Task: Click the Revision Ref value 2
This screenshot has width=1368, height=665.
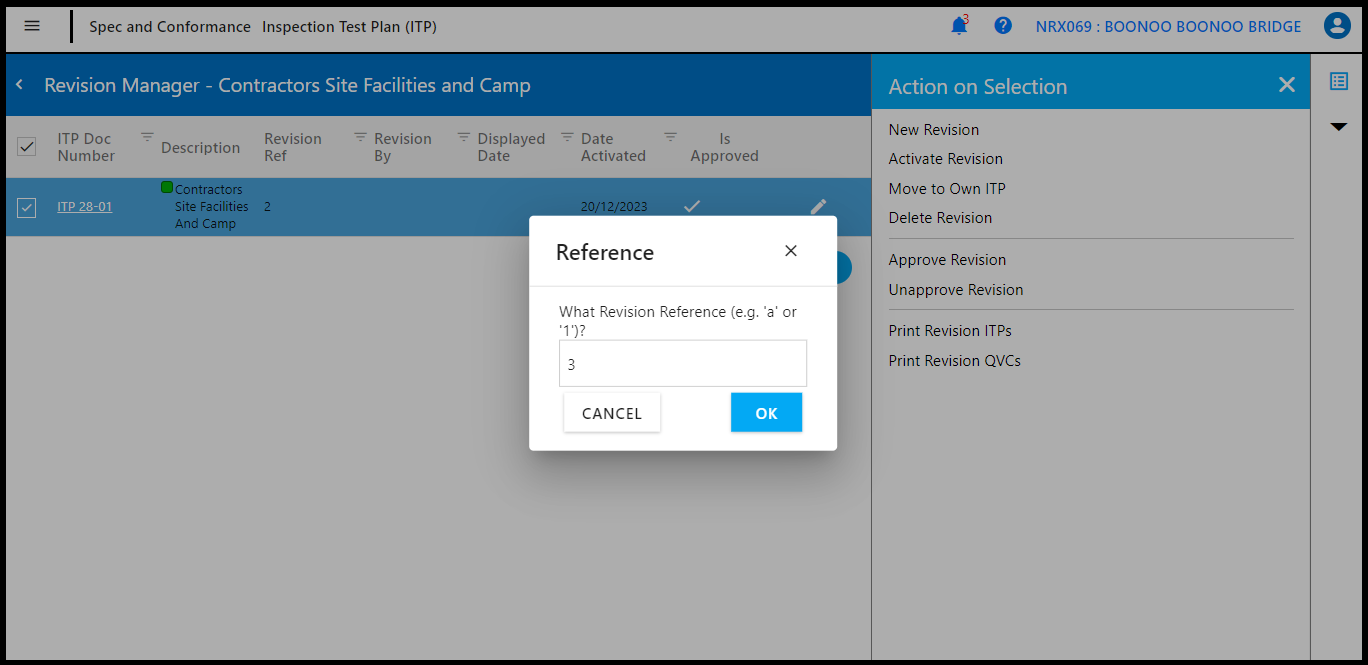Action: (268, 207)
